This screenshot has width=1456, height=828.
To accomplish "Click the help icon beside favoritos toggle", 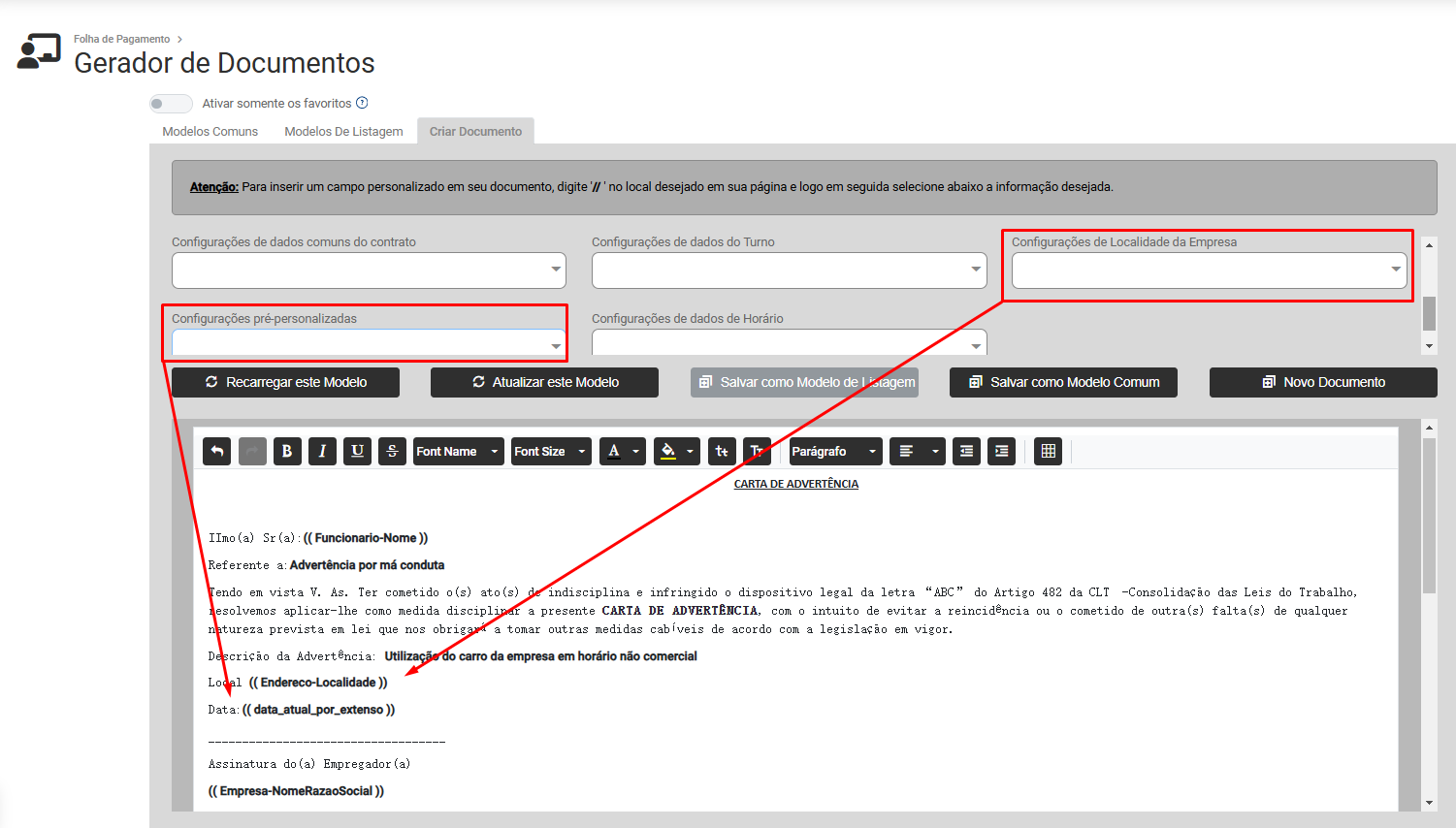I will point(362,103).
